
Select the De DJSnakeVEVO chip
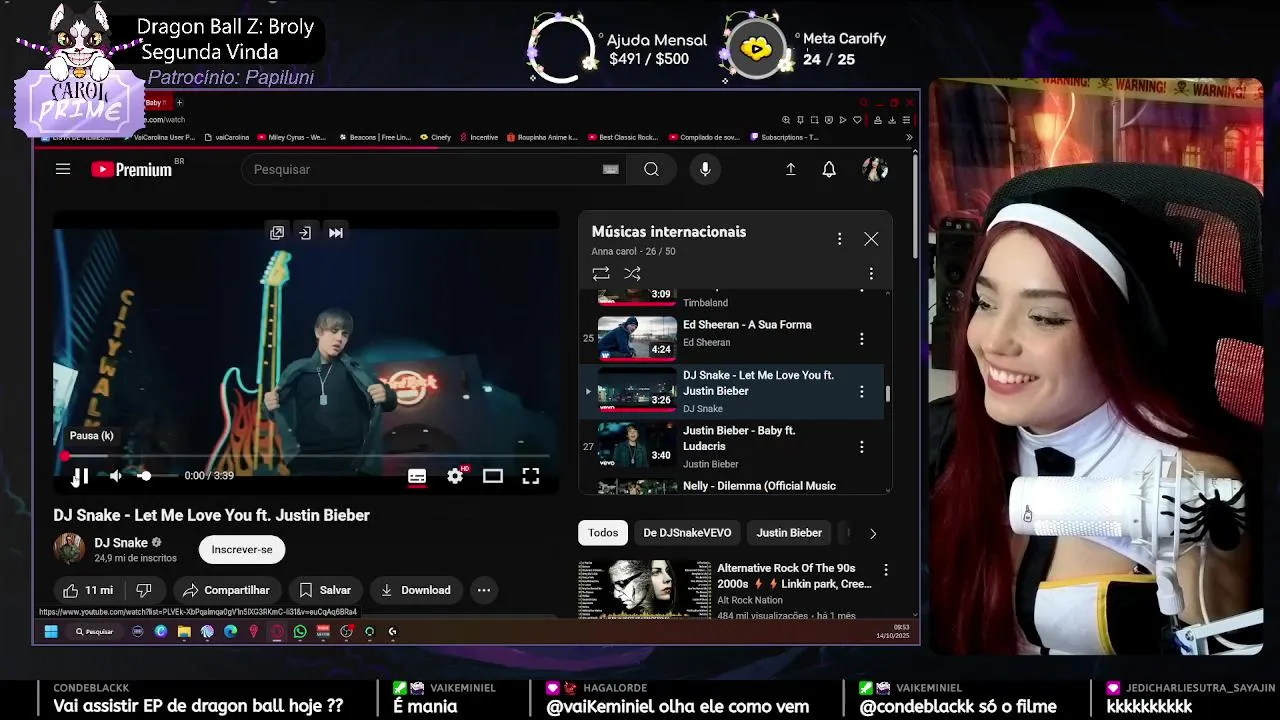pos(687,533)
